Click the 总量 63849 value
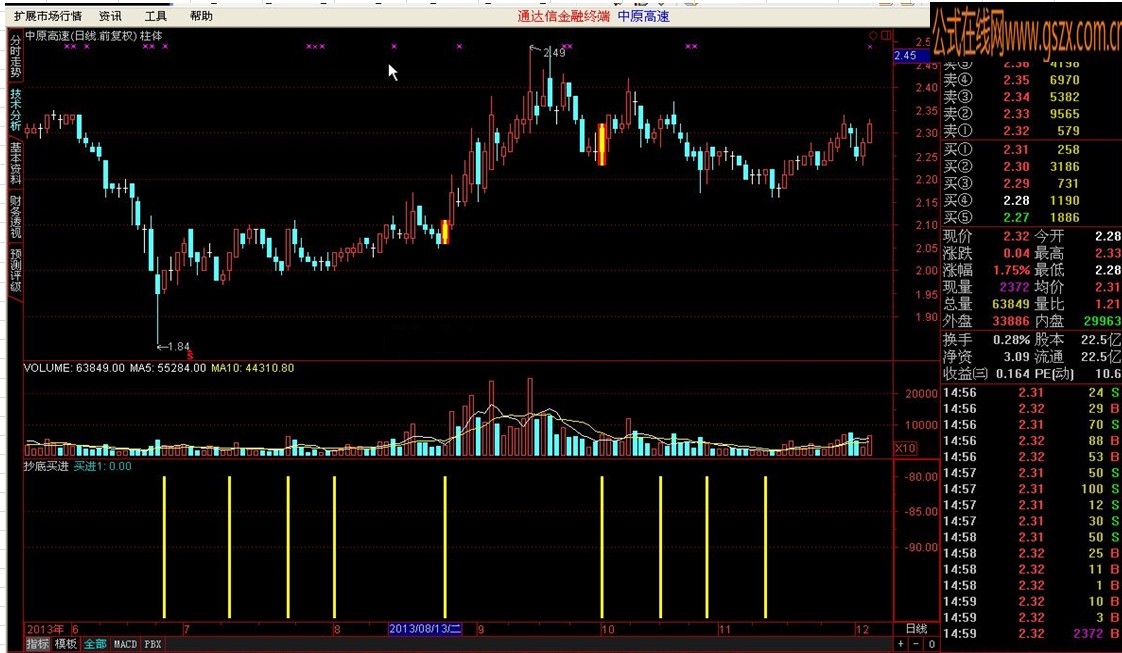 point(1010,305)
